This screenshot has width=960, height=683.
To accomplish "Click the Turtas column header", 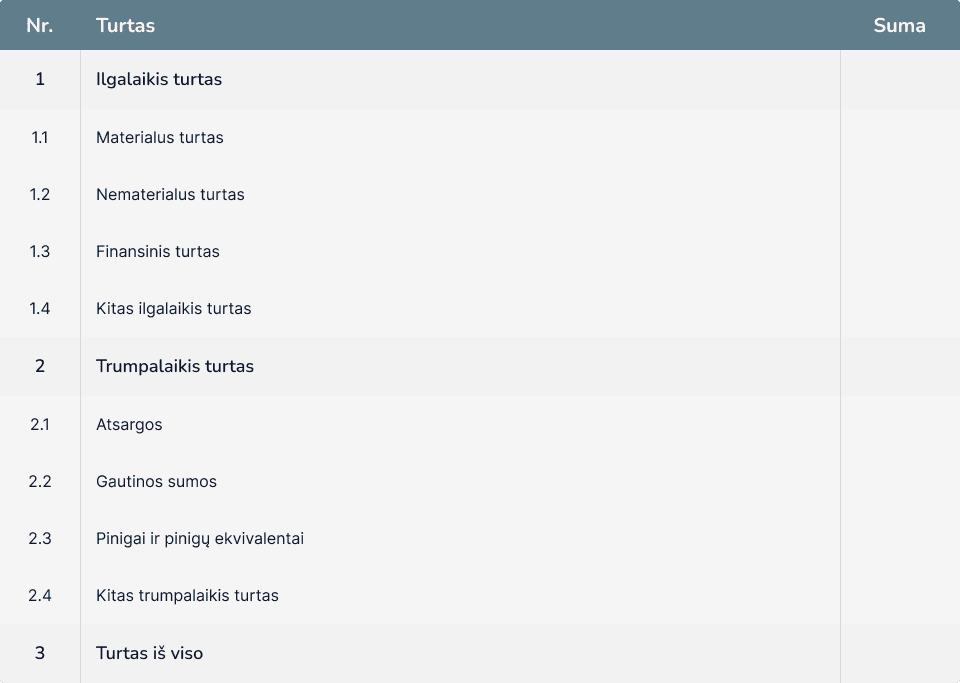I will (x=460, y=25).
